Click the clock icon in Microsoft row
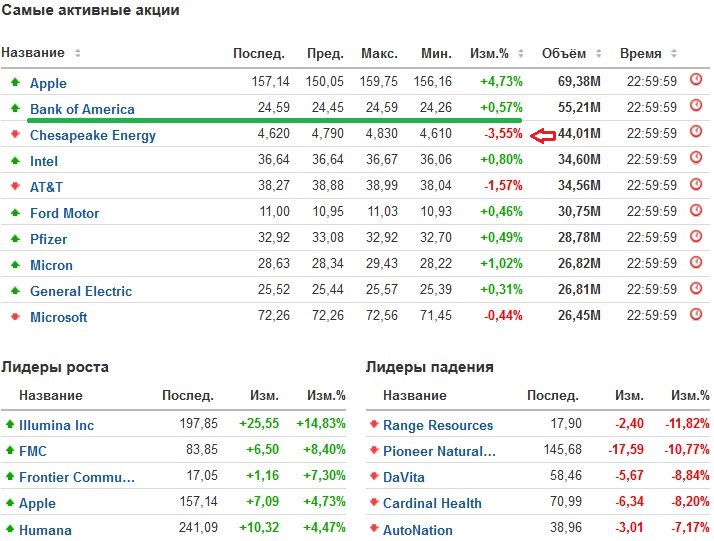The image size is (714, 541). pyautogui.click(x=697, y=315)
